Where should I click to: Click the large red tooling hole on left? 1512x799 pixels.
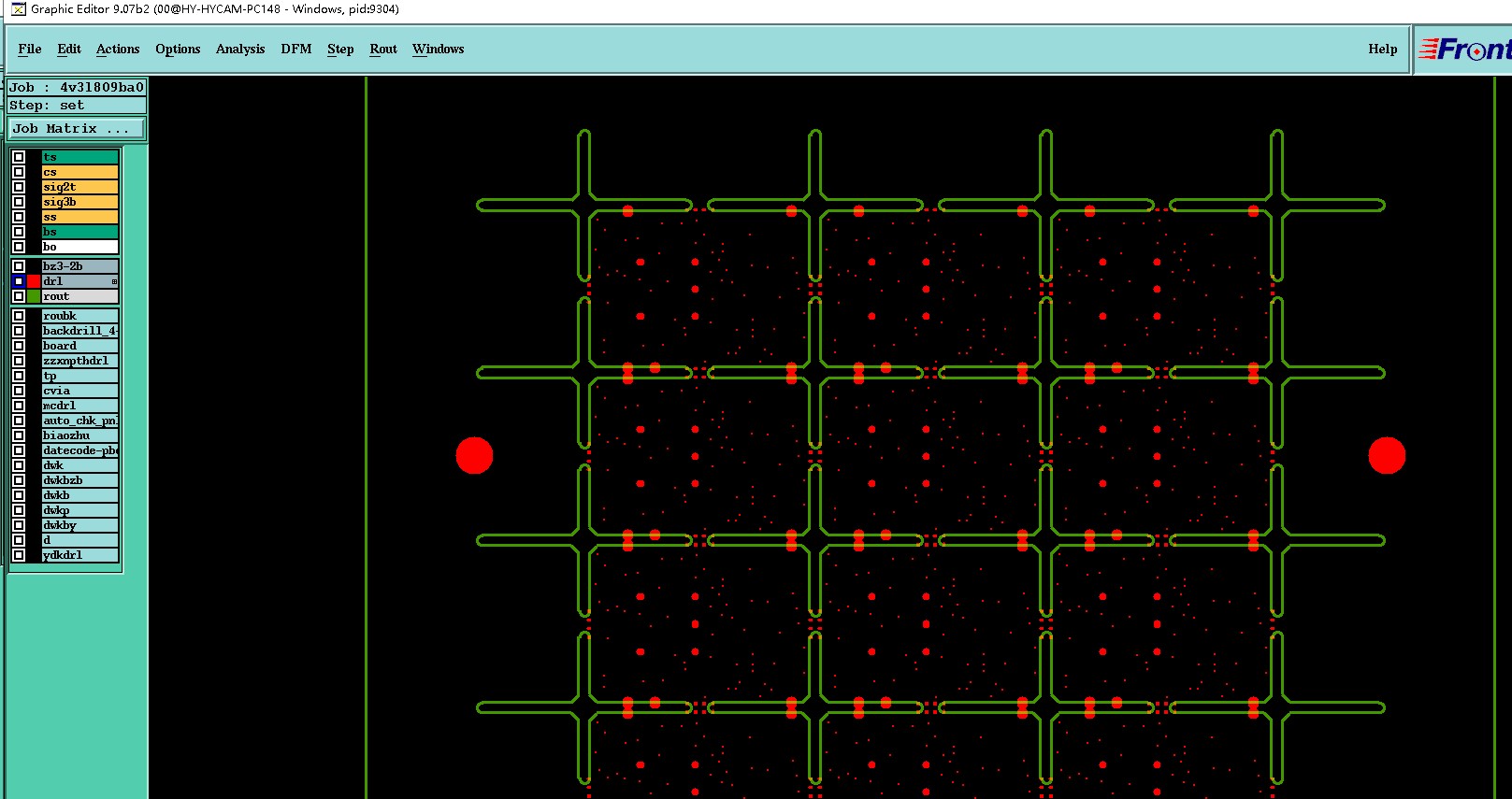474,455
